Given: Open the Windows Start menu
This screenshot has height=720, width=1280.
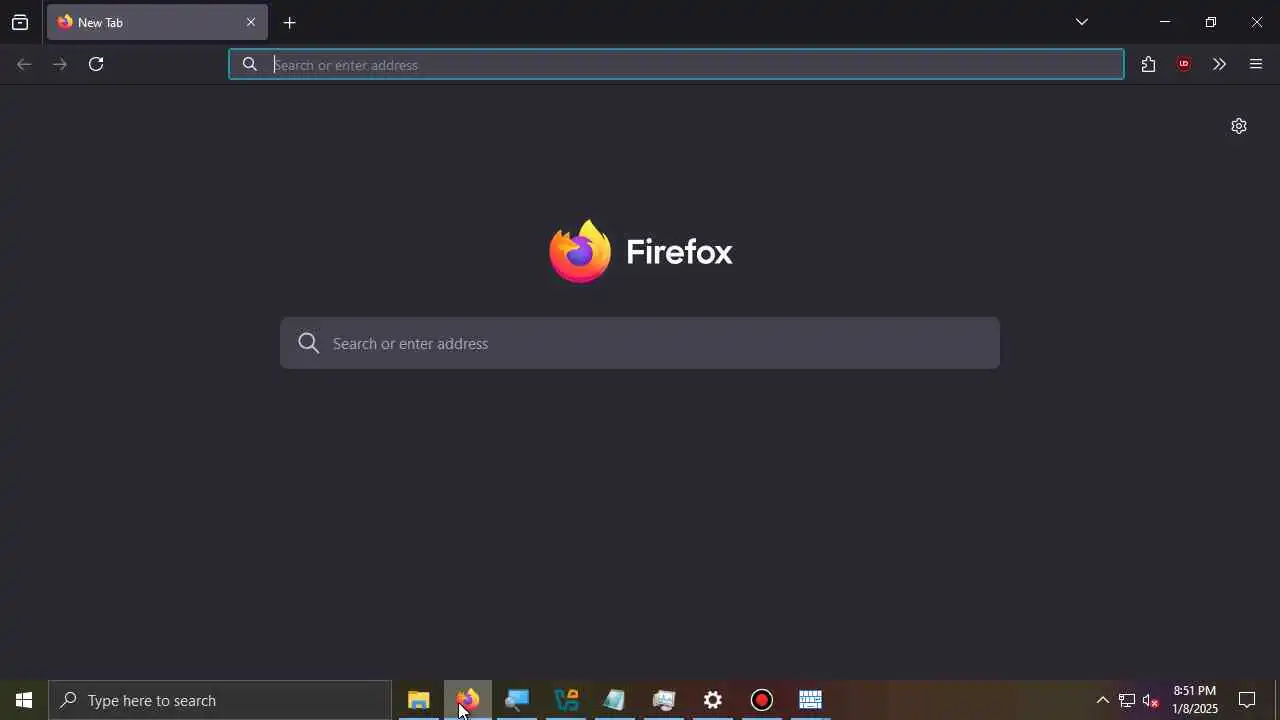Looking at the screenshot, I should 24,700.
